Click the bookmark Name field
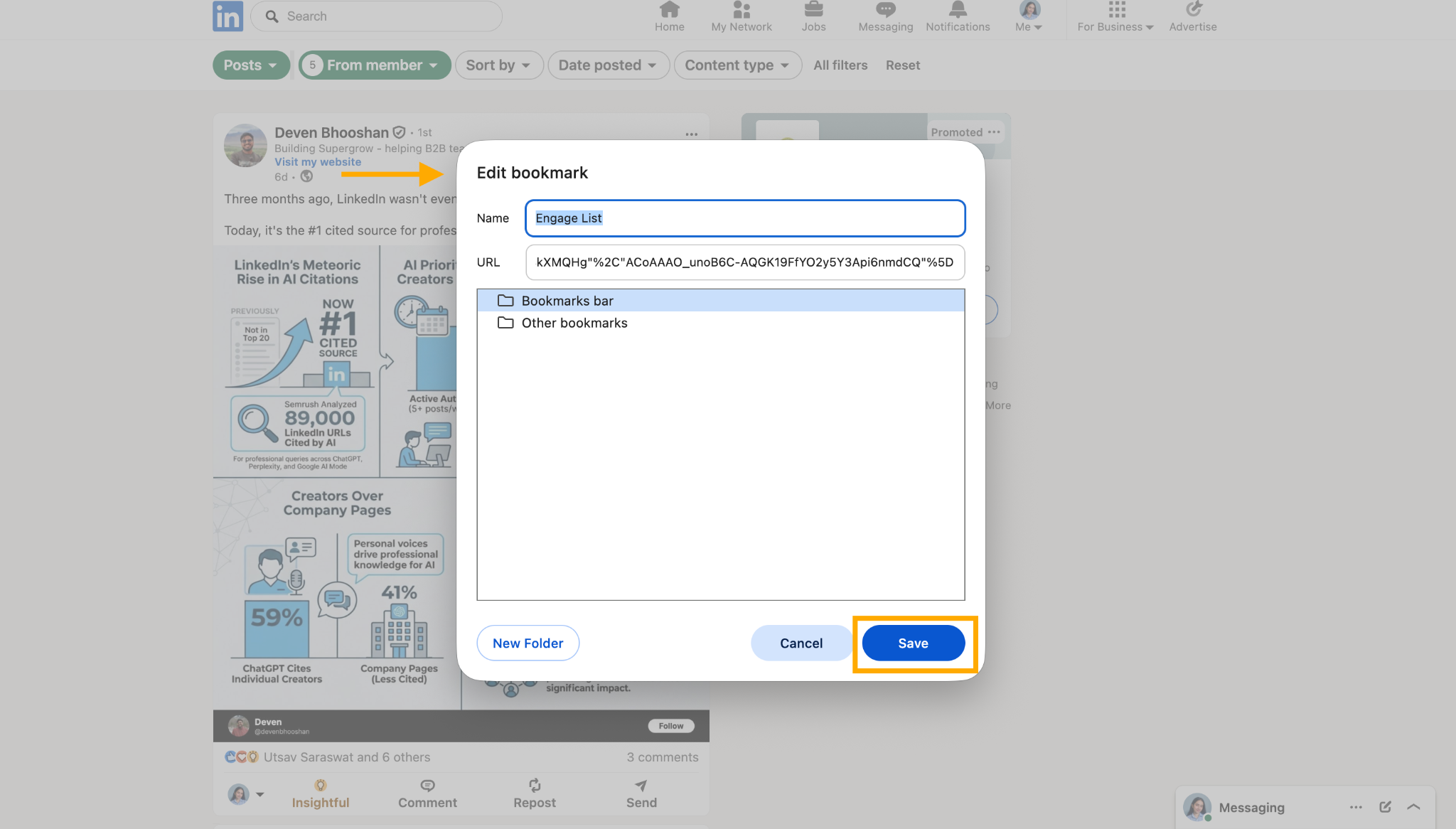Image resolution: width=1456 pixels, height=829 pixels. point(745,218)
